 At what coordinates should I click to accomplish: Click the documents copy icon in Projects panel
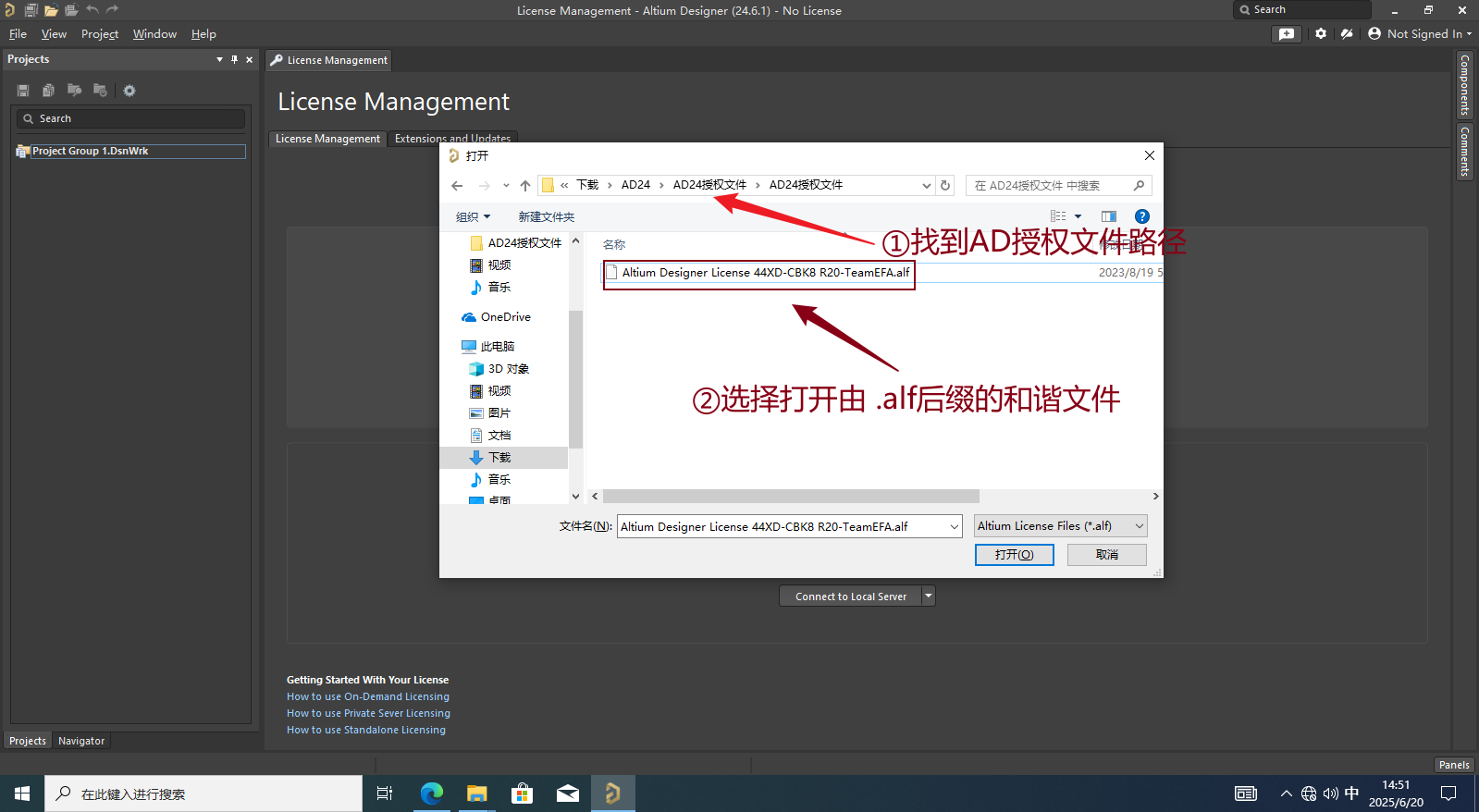(x=48, y=91)
